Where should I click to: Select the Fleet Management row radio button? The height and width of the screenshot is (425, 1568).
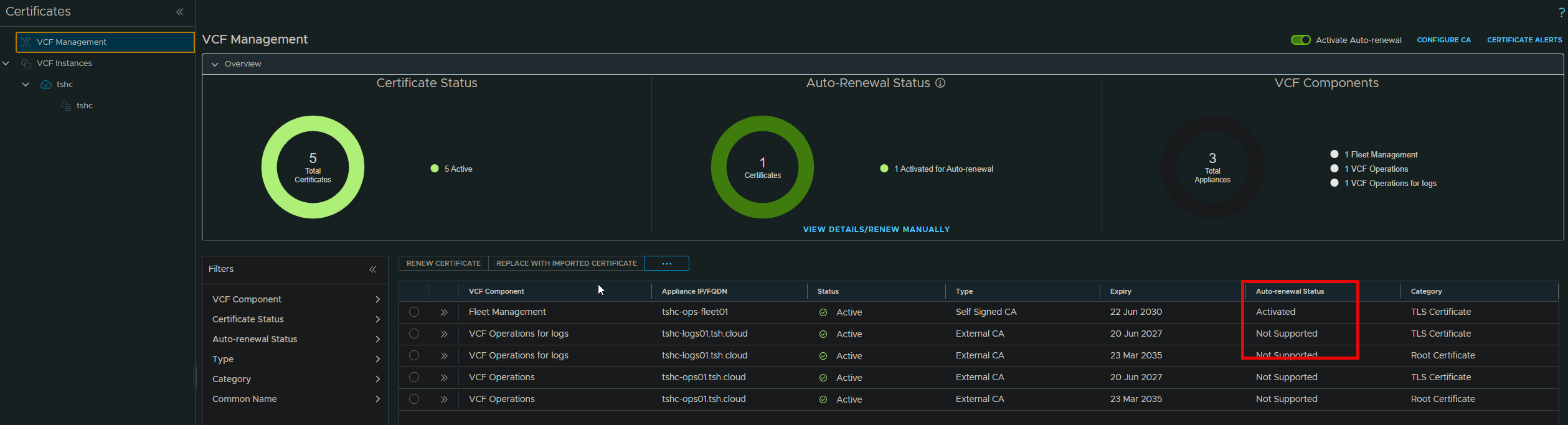pos(414,312)
